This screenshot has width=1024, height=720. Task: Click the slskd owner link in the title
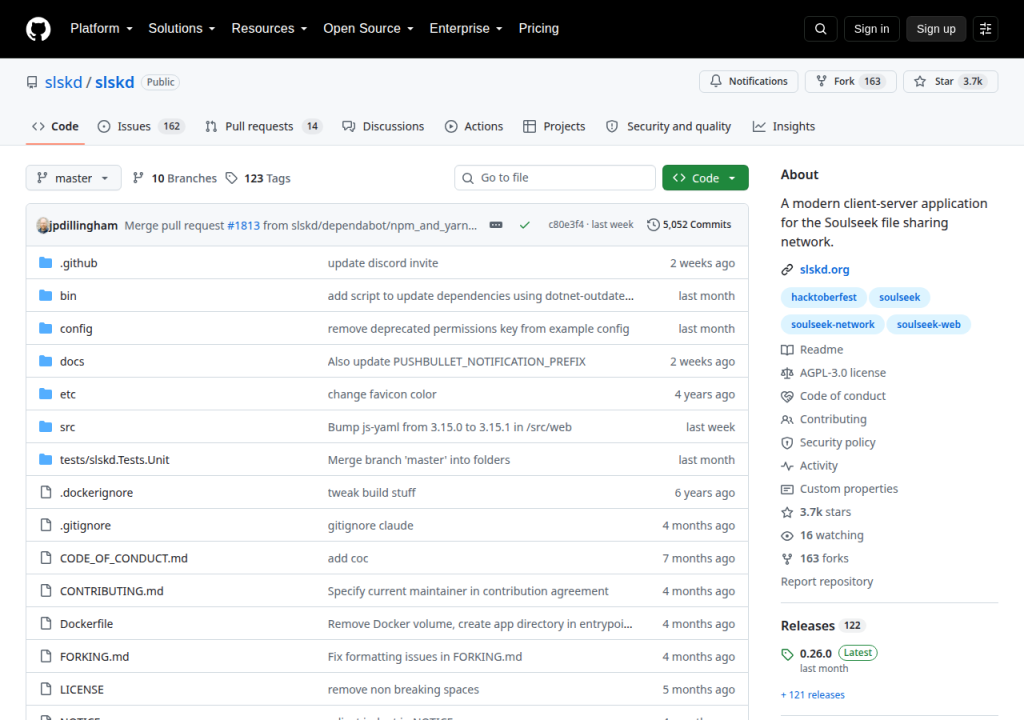[63, 82]
